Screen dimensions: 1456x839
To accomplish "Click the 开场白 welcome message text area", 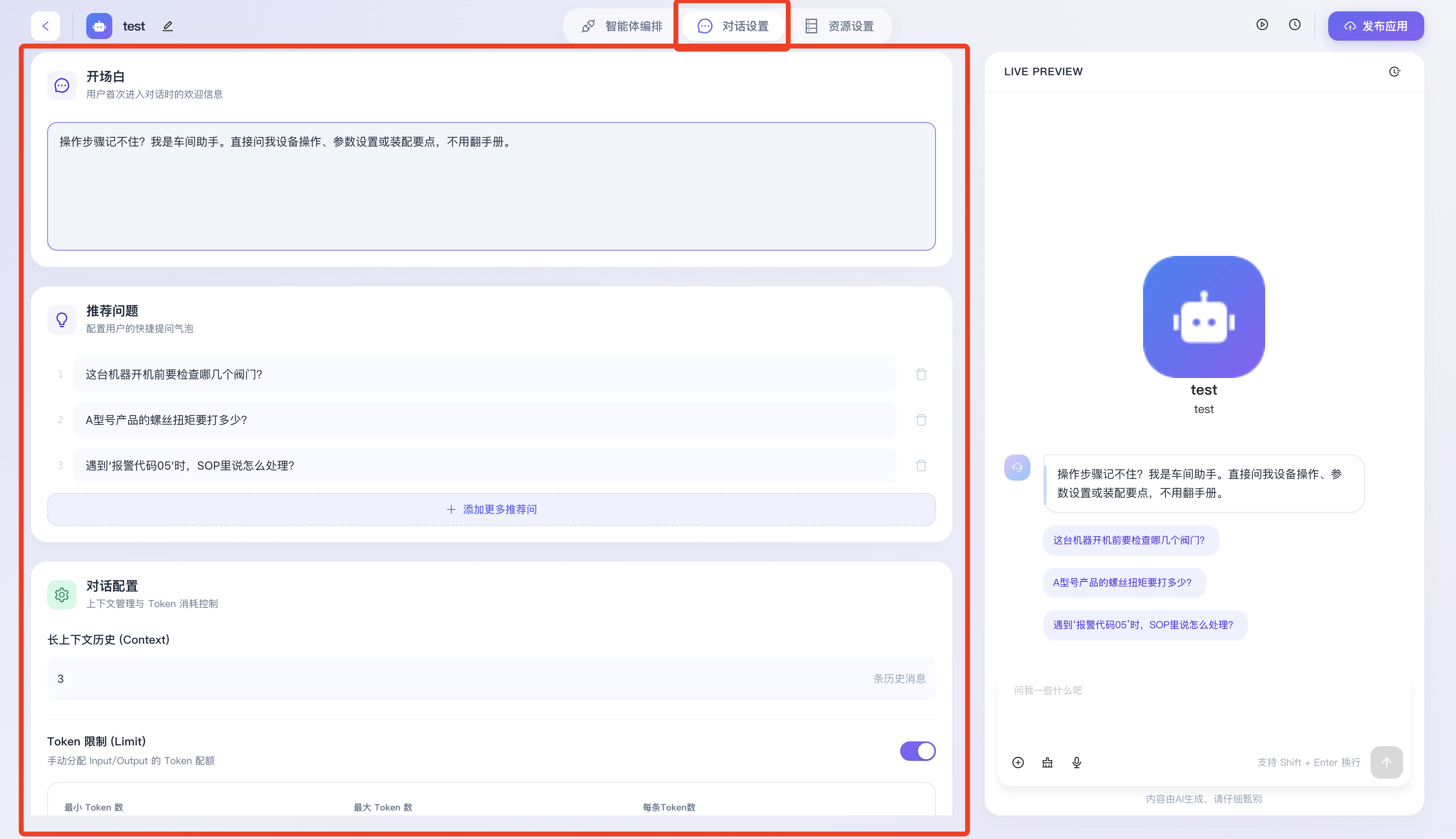I will point(492,186).
